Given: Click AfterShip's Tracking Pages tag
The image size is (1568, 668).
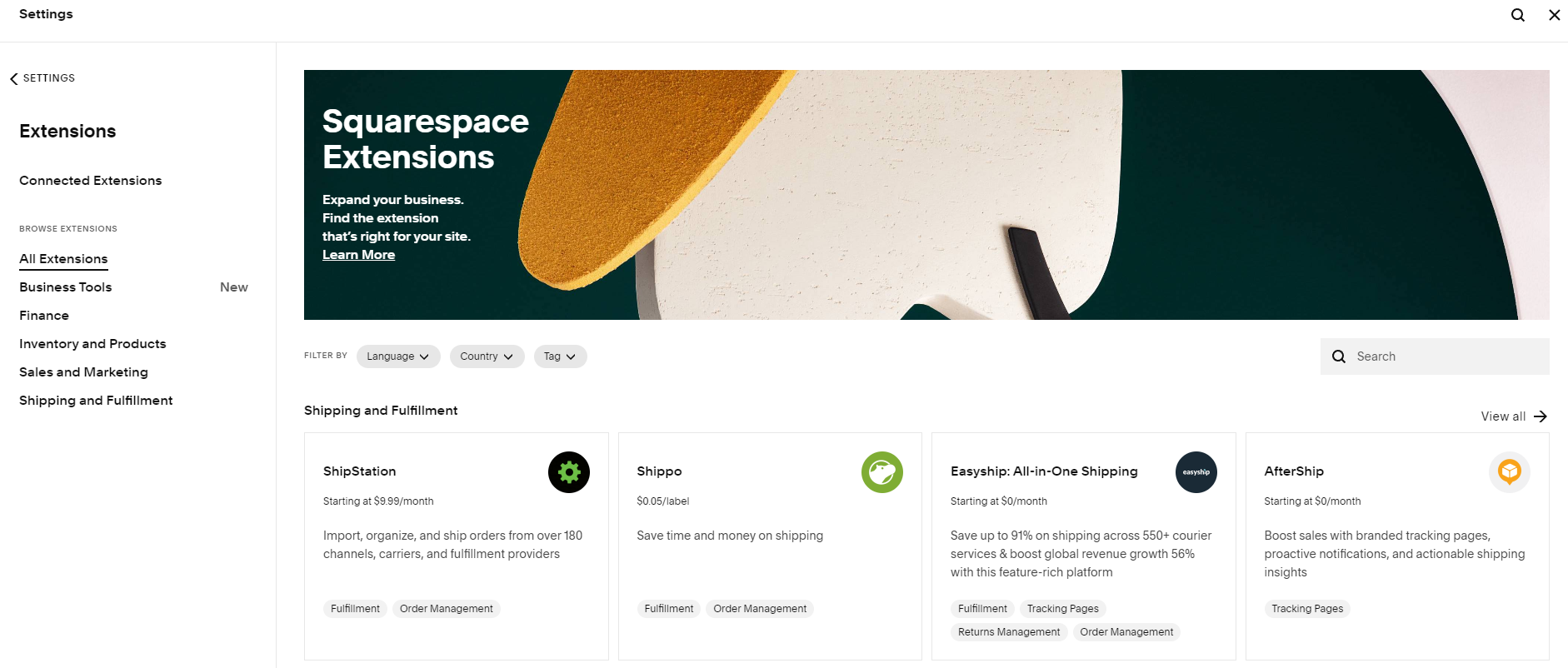Looking at the screenshot, I should point(1307,609).
